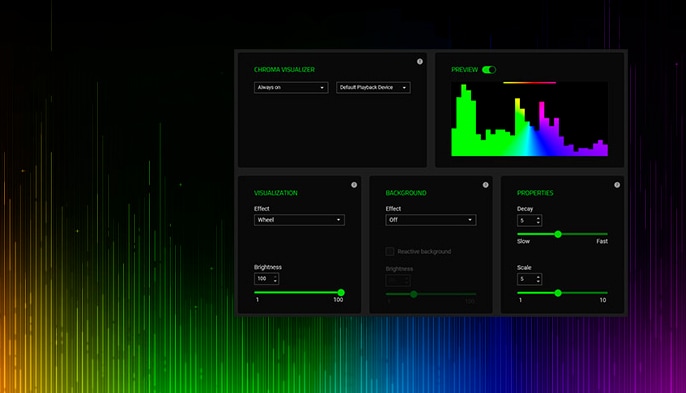The height and width of the screenshot is (393, 686).
Task: Click the Decay value input field
Action: tap(529, 220)
